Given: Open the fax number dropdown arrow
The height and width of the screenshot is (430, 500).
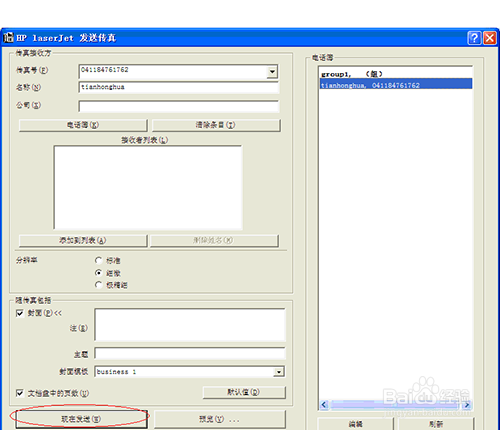Looking at the screenshot, I should [272, 71].
